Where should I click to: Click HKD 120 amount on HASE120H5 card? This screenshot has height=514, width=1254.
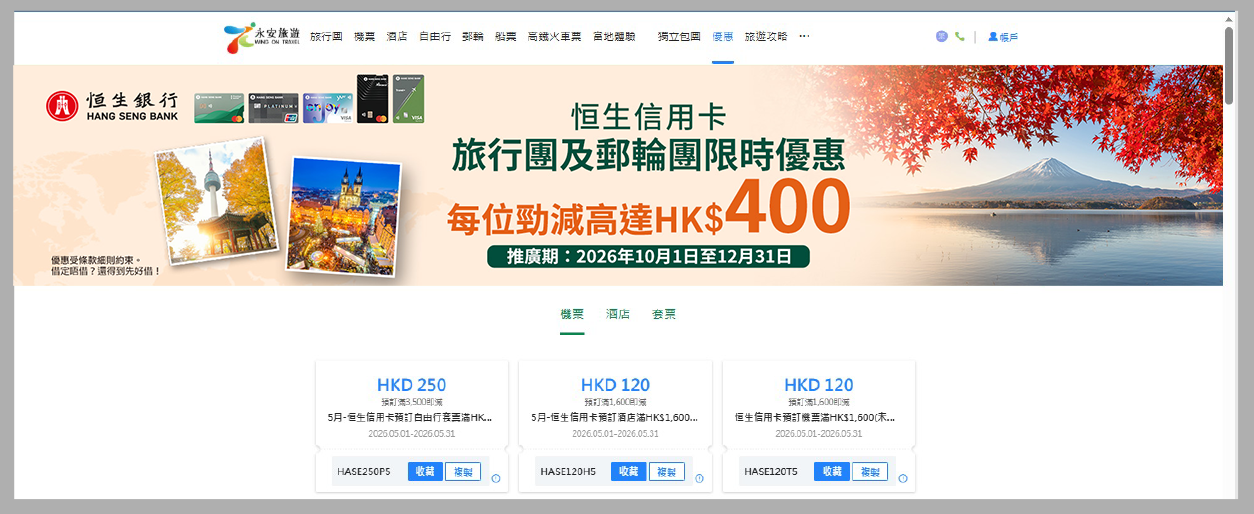(615, 385)
